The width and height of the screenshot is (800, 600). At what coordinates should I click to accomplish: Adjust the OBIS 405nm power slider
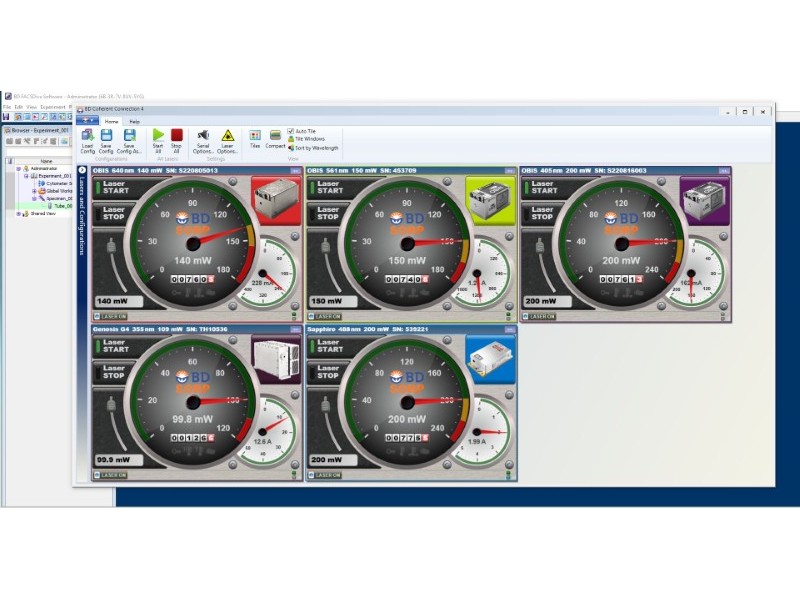[540, 248]
